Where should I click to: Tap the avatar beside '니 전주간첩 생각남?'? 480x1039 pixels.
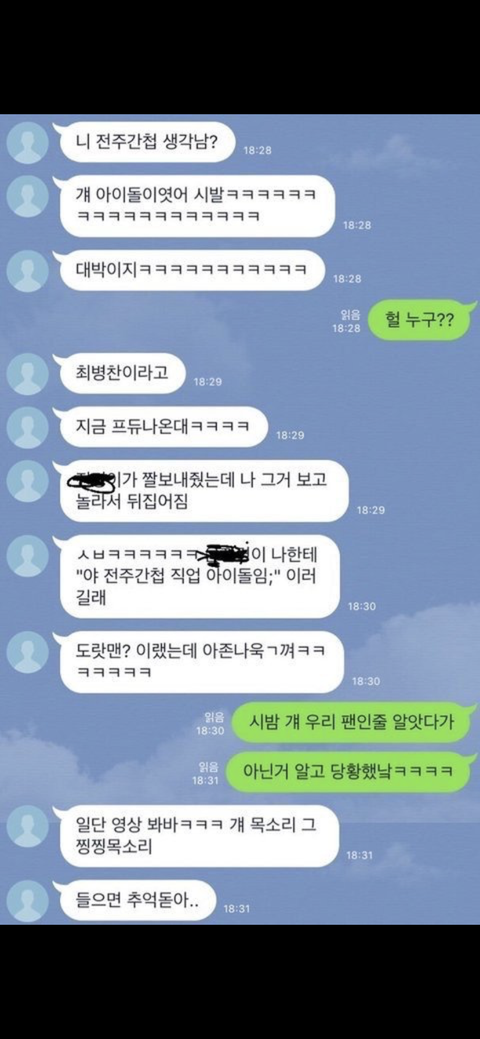(27, 143)
